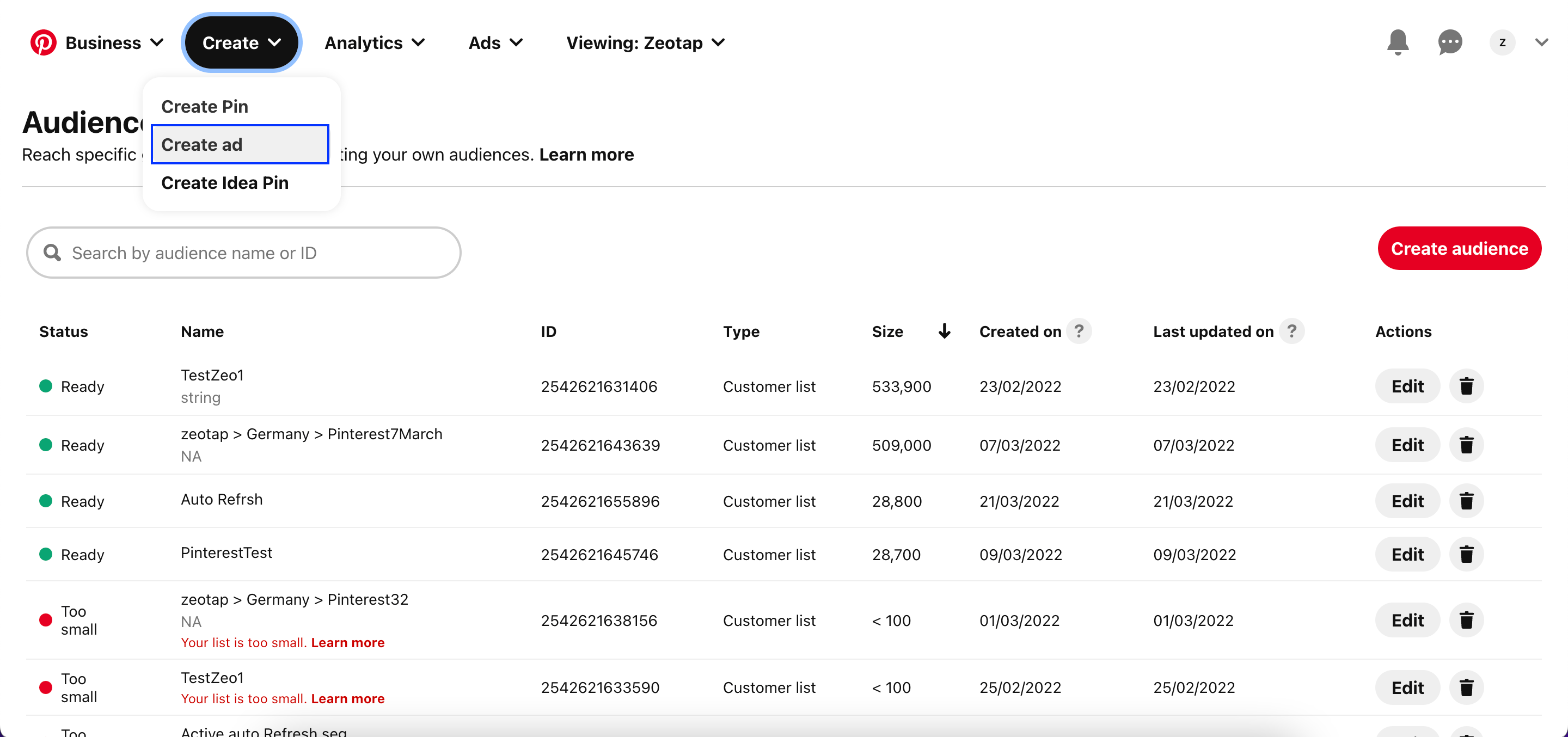This screenshot has width=1568, height=737.
Task: Focus the audience name or ID search field
Action: coord(243,253)
